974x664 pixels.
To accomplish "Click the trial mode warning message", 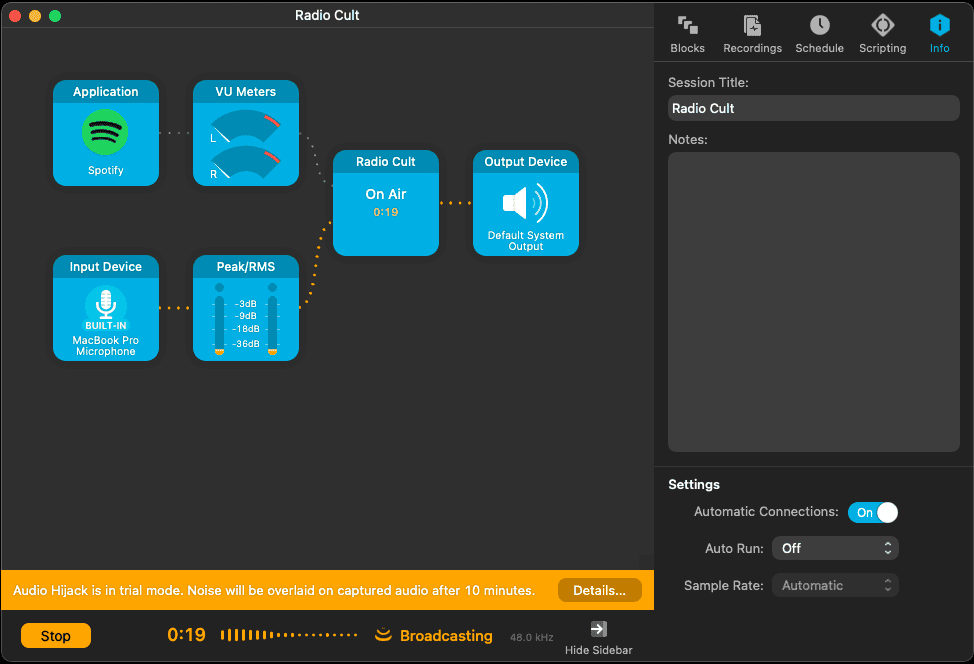I will click(x=274, y=590).
